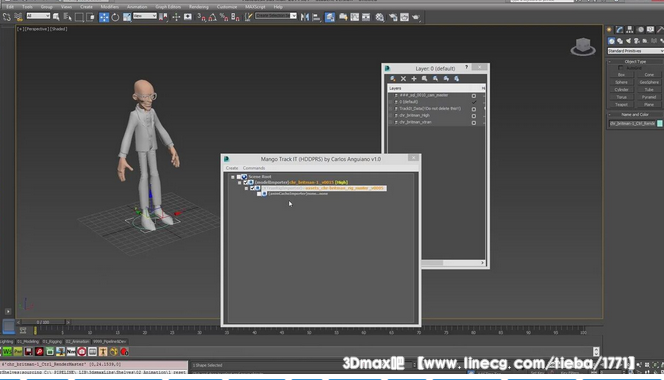The height and width of the screenshot is (380, 664).
Task: Collapse the Object Type rollout
Action: tap(635, 61)
